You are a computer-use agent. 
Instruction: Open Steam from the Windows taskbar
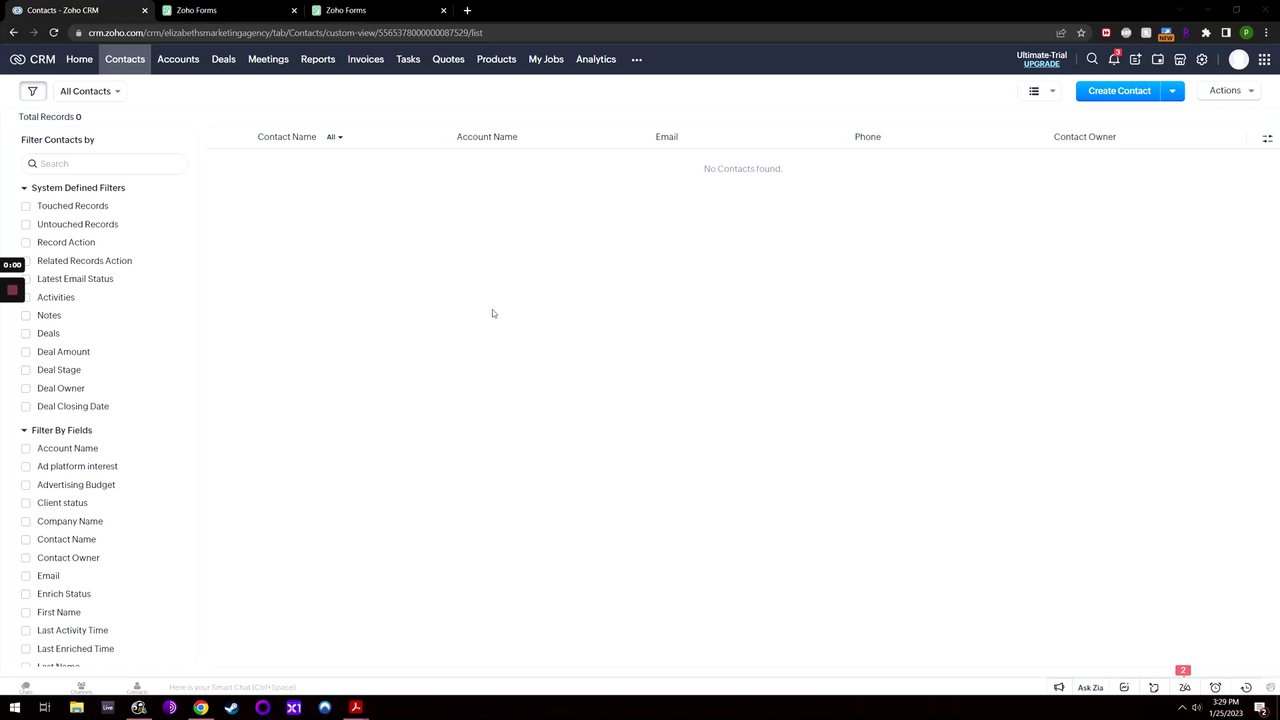point(231,707)
